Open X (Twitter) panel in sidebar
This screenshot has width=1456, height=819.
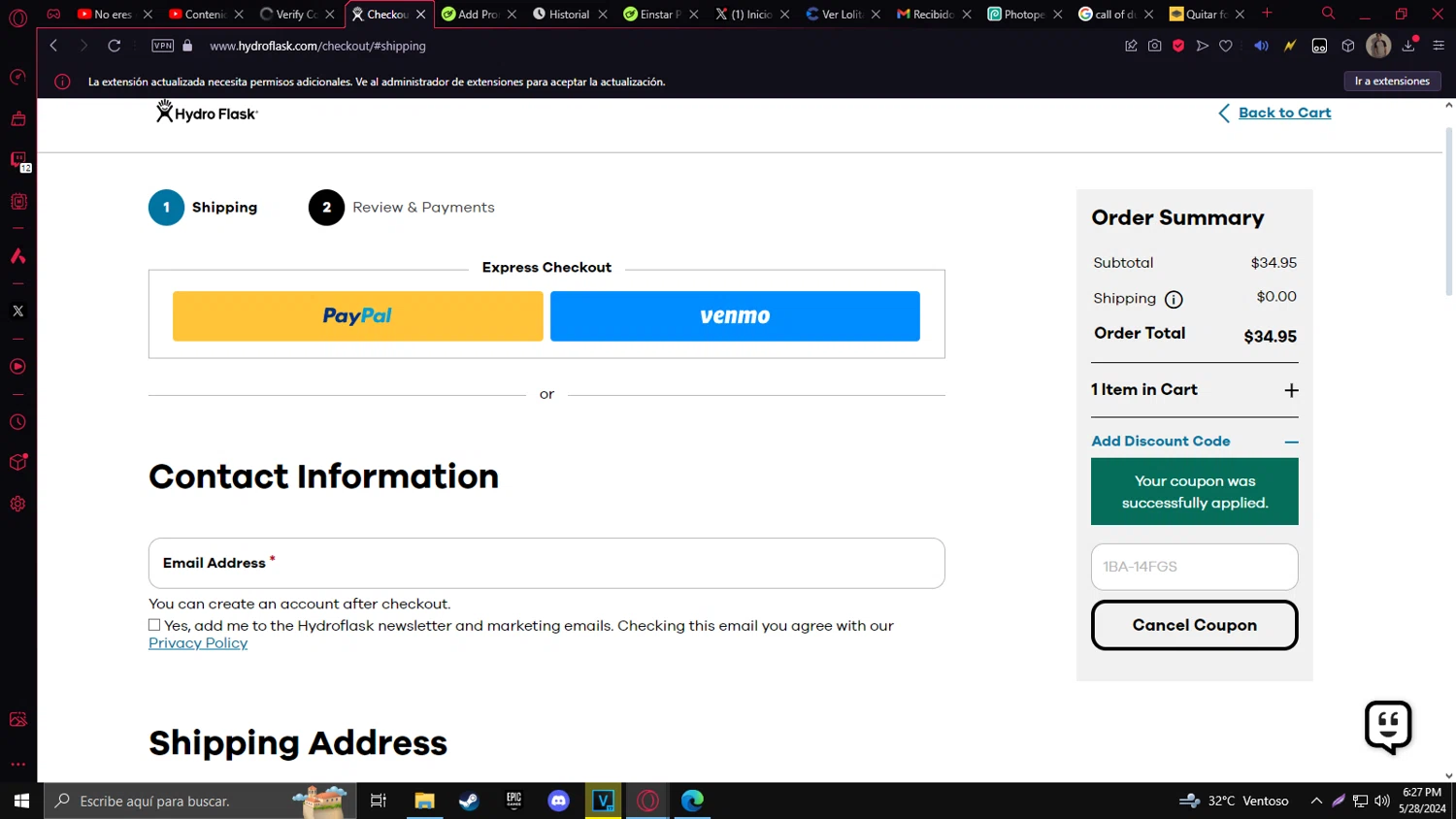pos(17,311)
